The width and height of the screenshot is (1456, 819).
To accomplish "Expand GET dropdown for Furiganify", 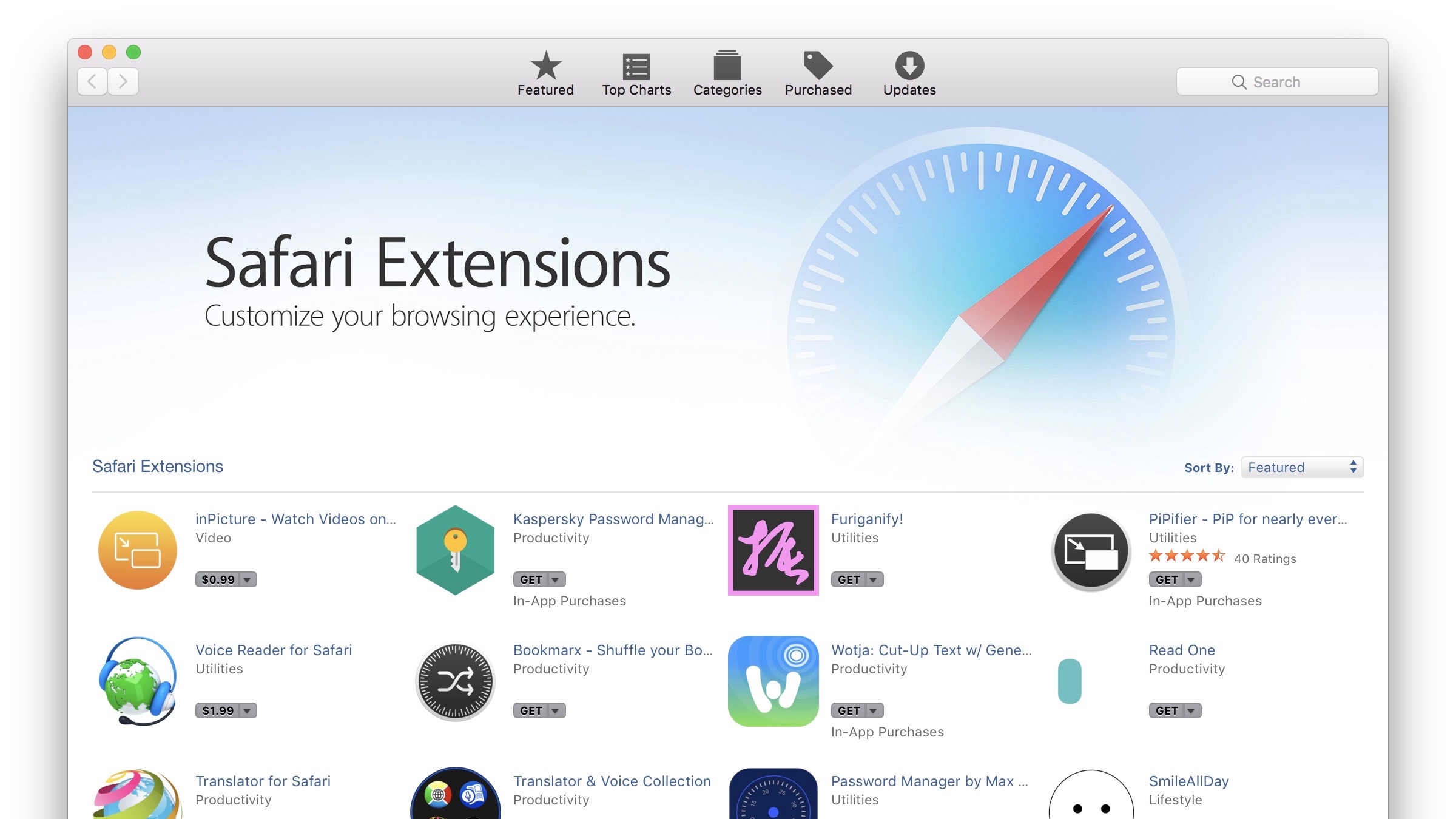I will coord(872,579).
